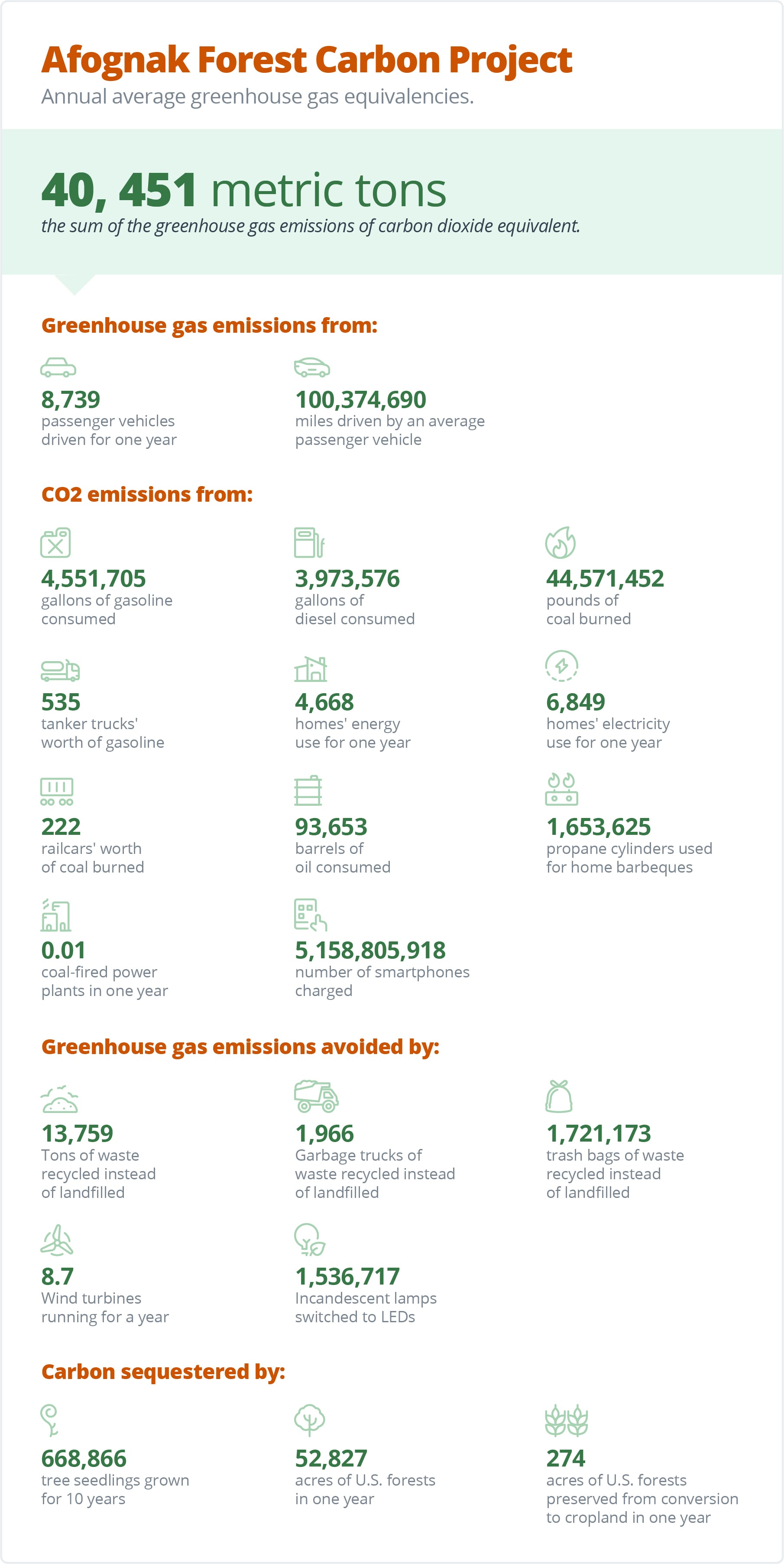Click the gasoline can icon above 4,551,705
This screenshot has width=784, height=1564.
56,542
